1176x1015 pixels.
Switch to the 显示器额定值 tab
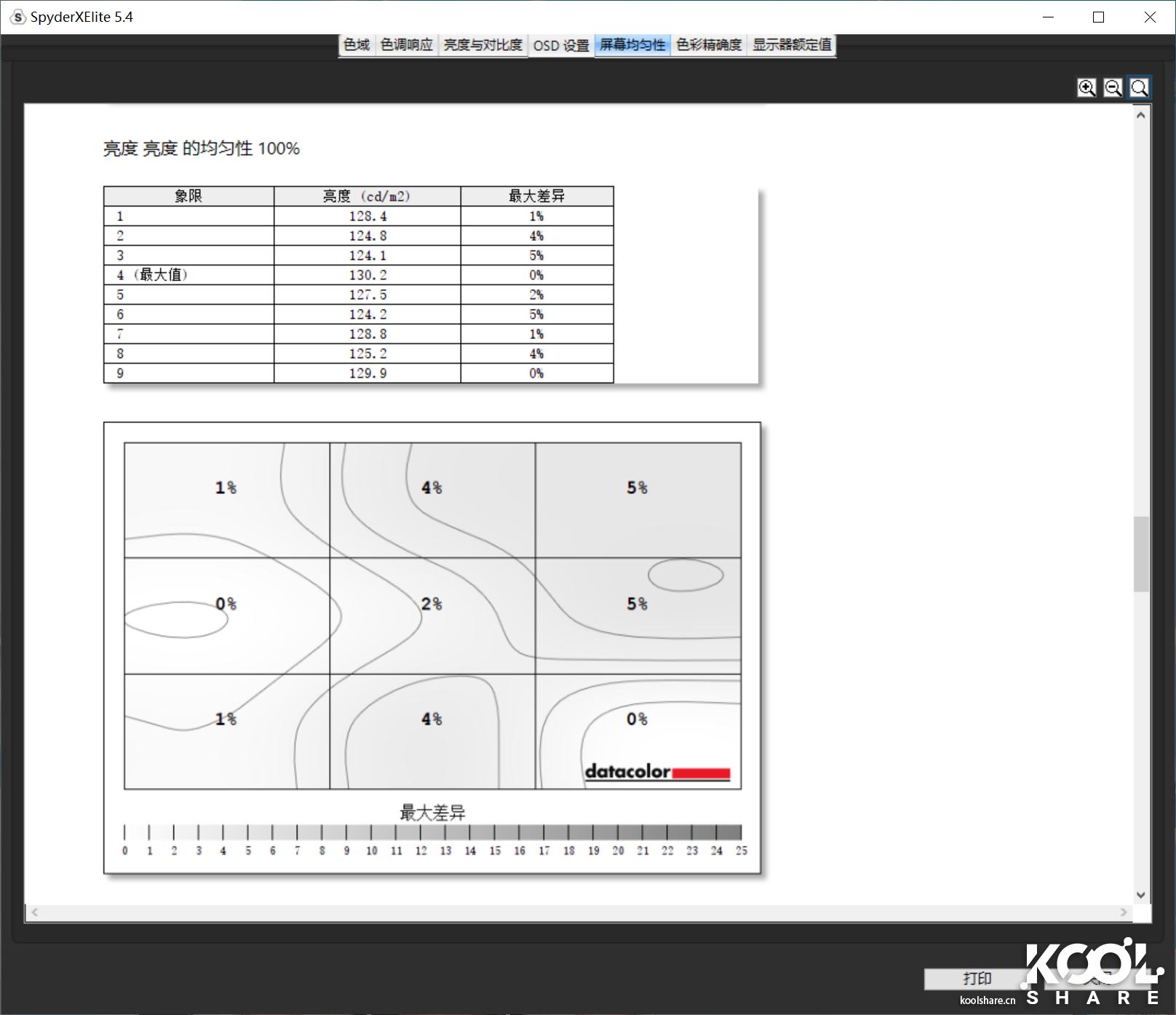tap(792, 44)
